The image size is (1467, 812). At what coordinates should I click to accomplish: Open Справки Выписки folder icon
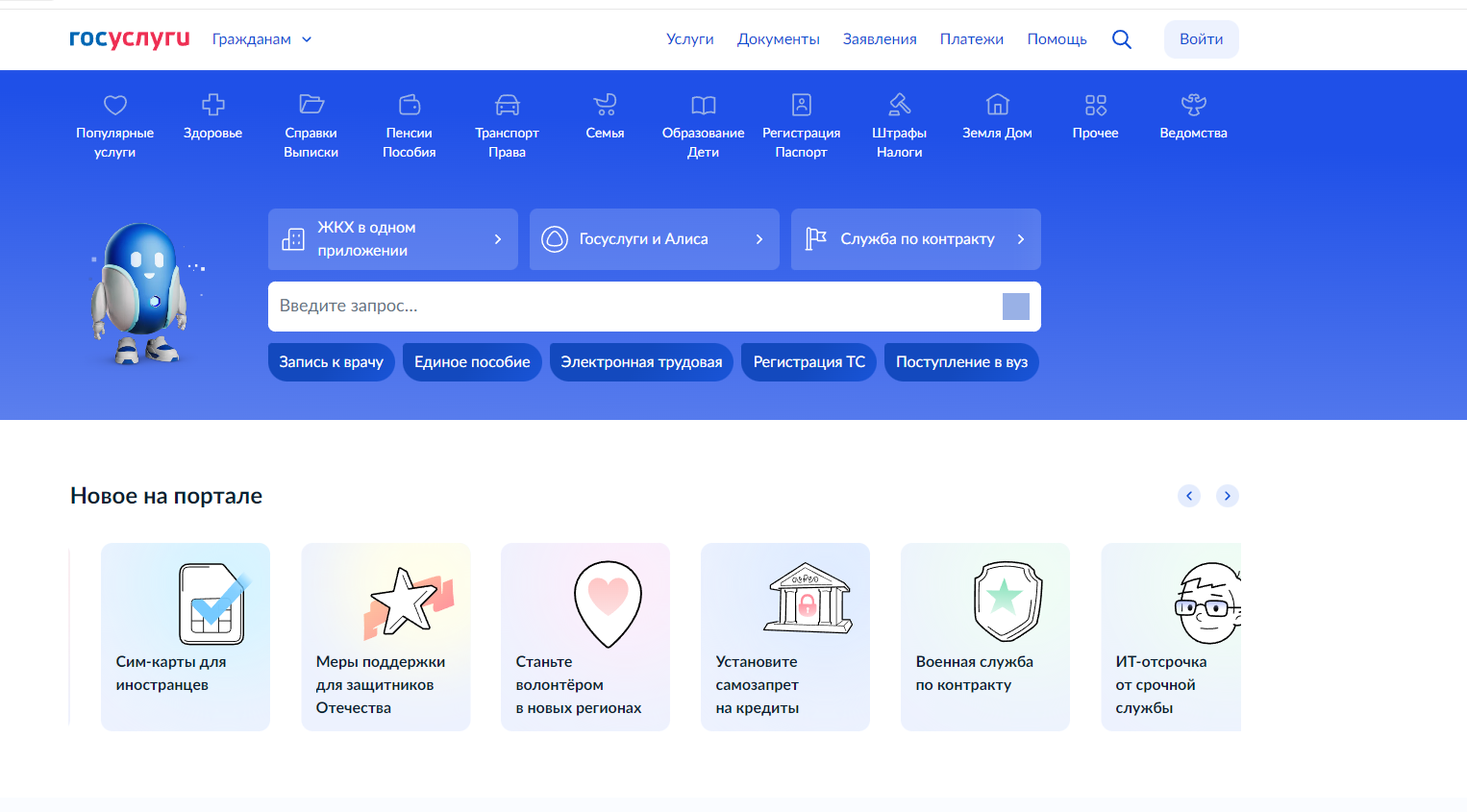pyautogui.click(x=311, y=104)
